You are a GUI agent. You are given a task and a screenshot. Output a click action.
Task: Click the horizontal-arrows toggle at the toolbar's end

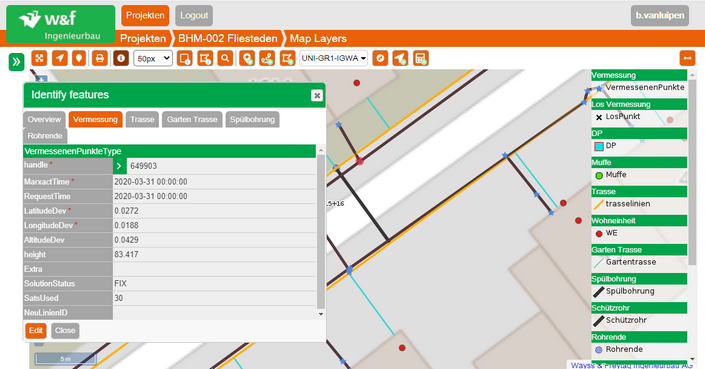(687, 58)
